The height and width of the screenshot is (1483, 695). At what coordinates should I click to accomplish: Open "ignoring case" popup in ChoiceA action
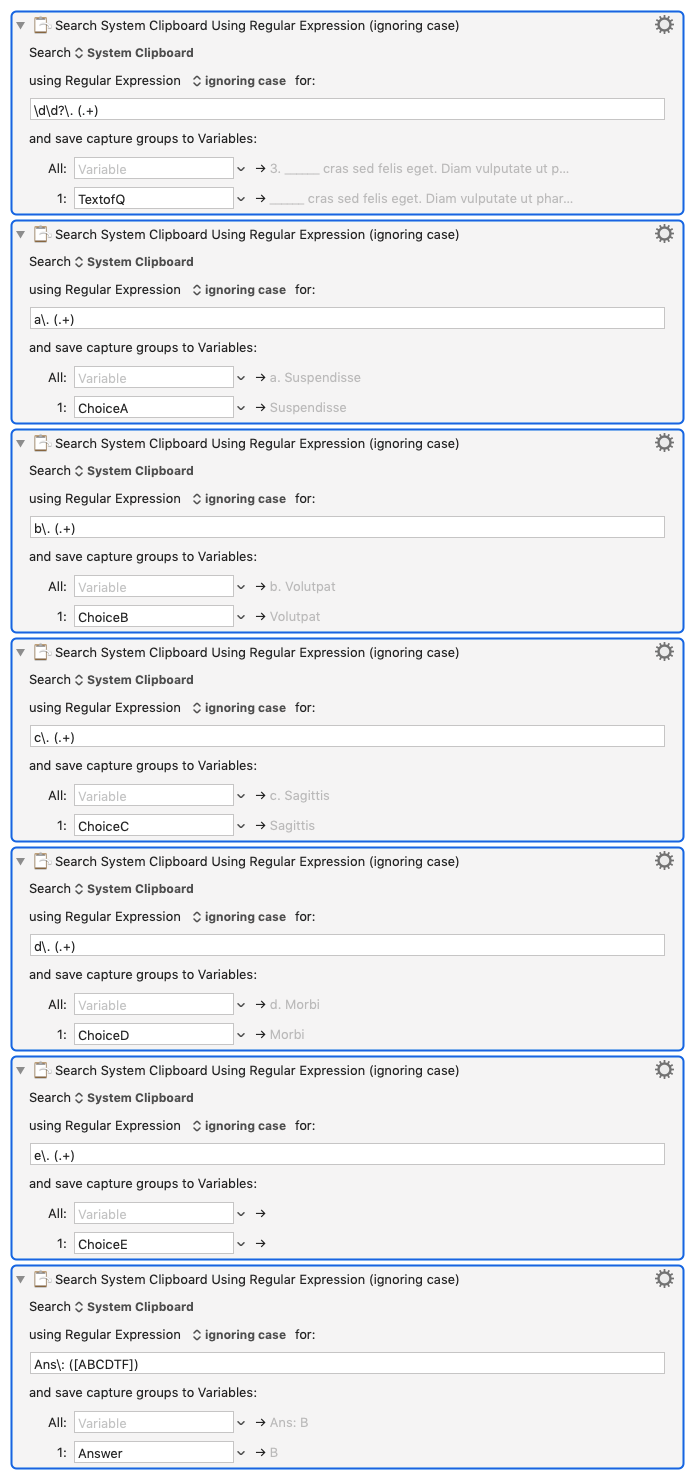point(239,290)
